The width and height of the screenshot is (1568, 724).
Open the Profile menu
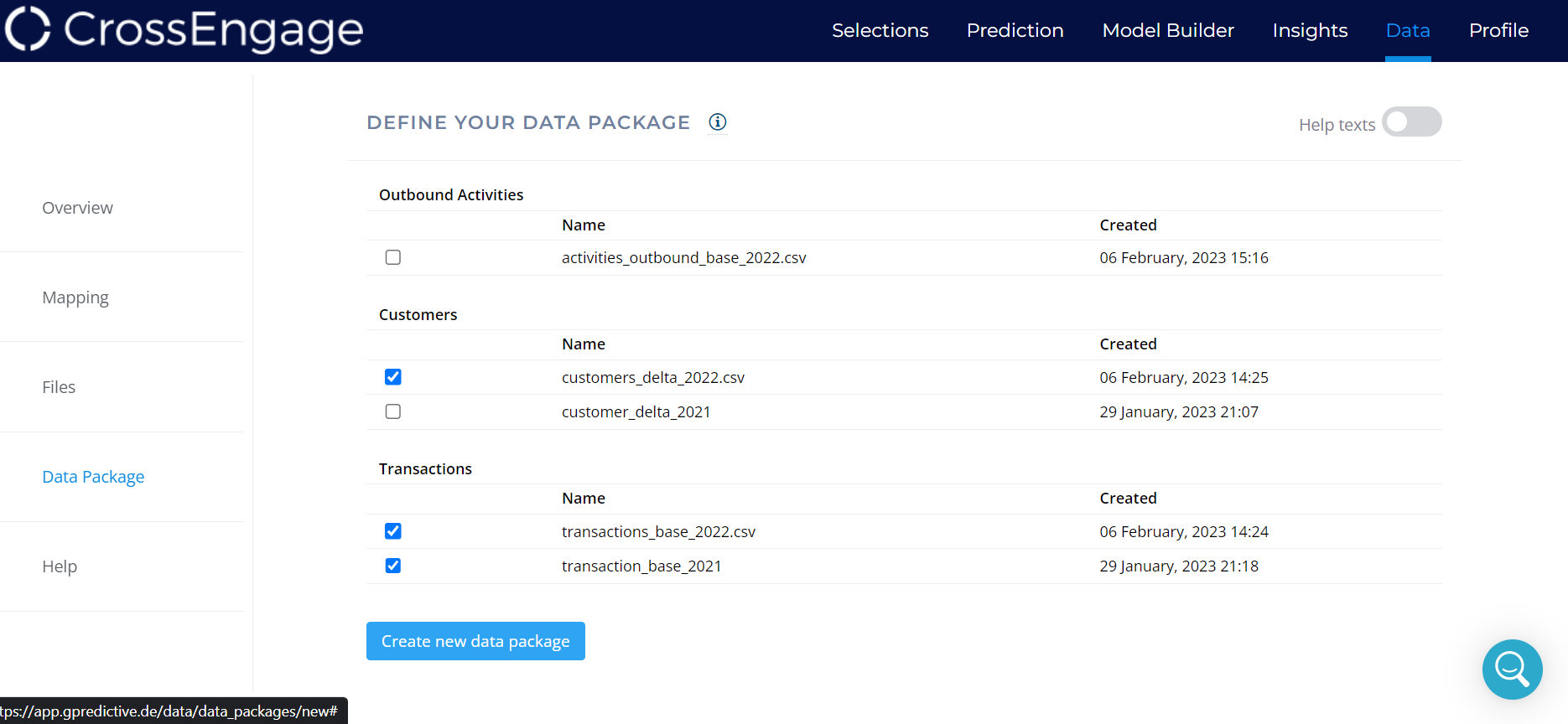pos(1498,31)
